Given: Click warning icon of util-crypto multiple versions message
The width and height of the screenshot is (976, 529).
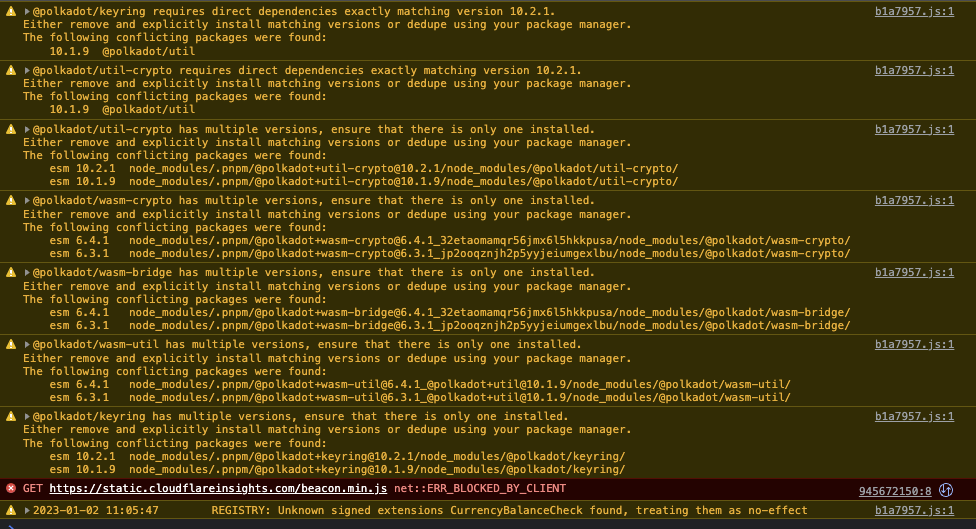Looking at the screenshot, I should [x=11, y=129].
